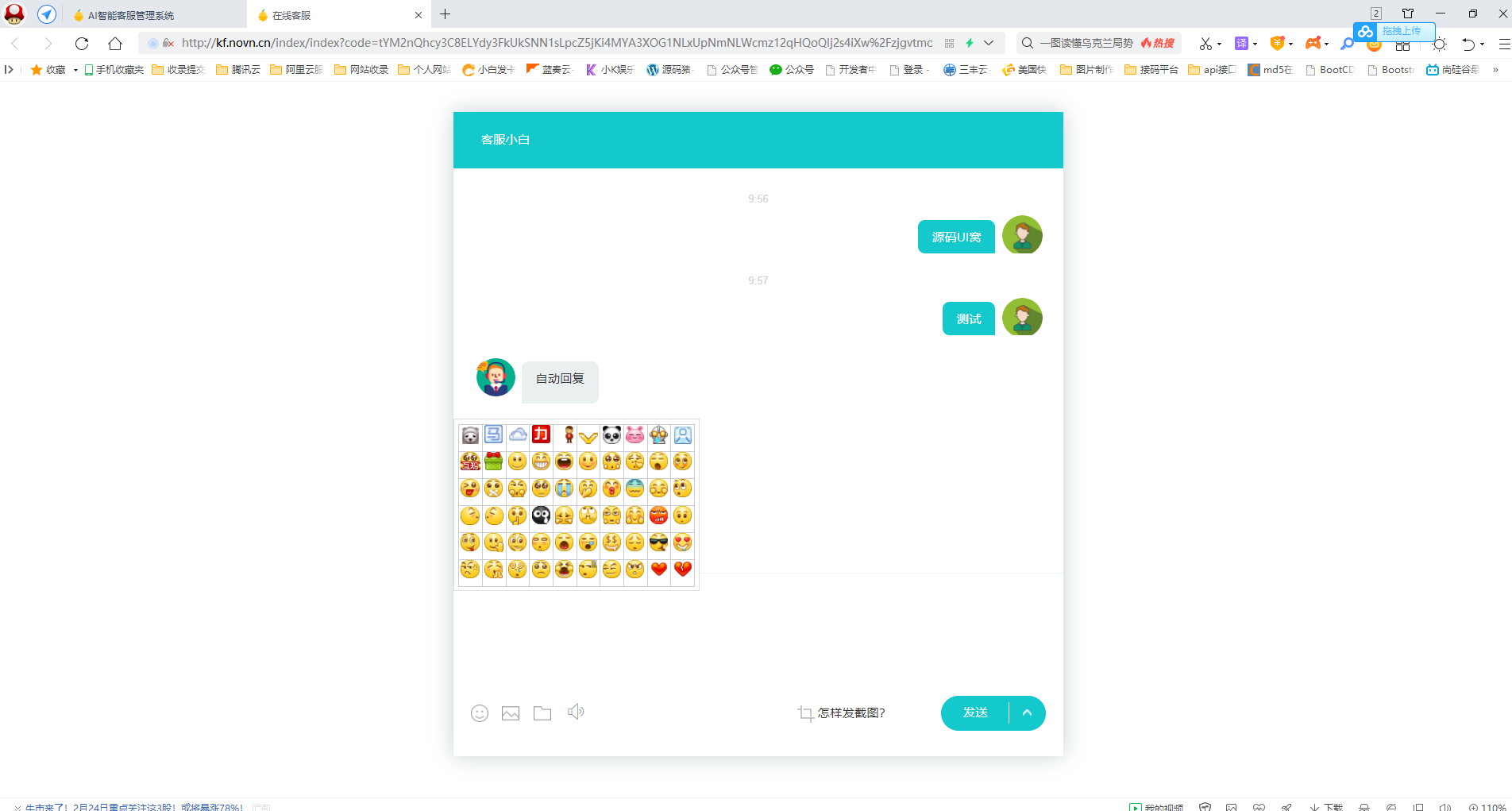Screen dimensions: 1512x811
Task: Select the pink bunny emoji sticker
Action: 634,435
